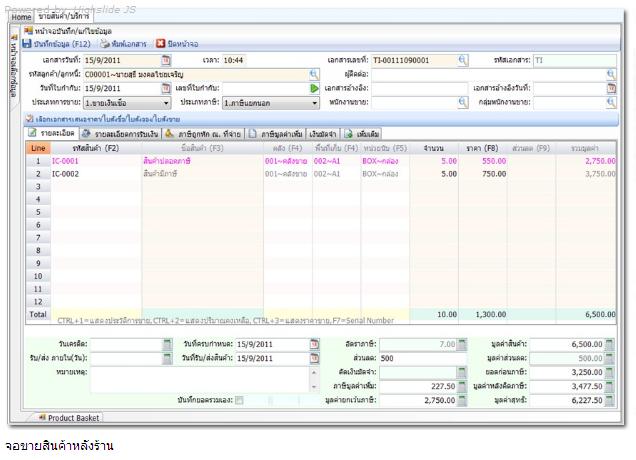
Task: Click the red close-screen icon in toolbar
Action: tap(160, 43)
